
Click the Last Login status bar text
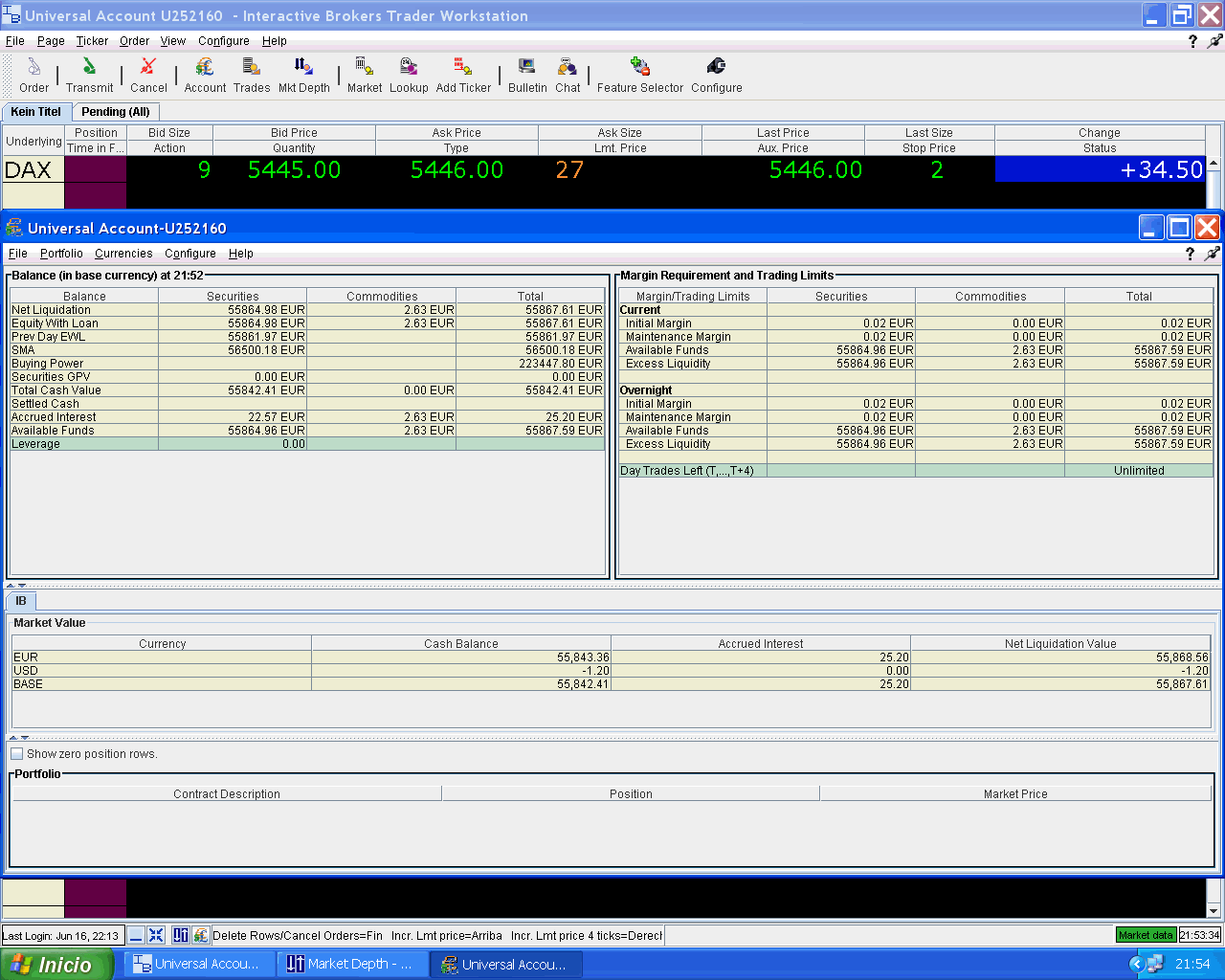(x=61, y=935)
